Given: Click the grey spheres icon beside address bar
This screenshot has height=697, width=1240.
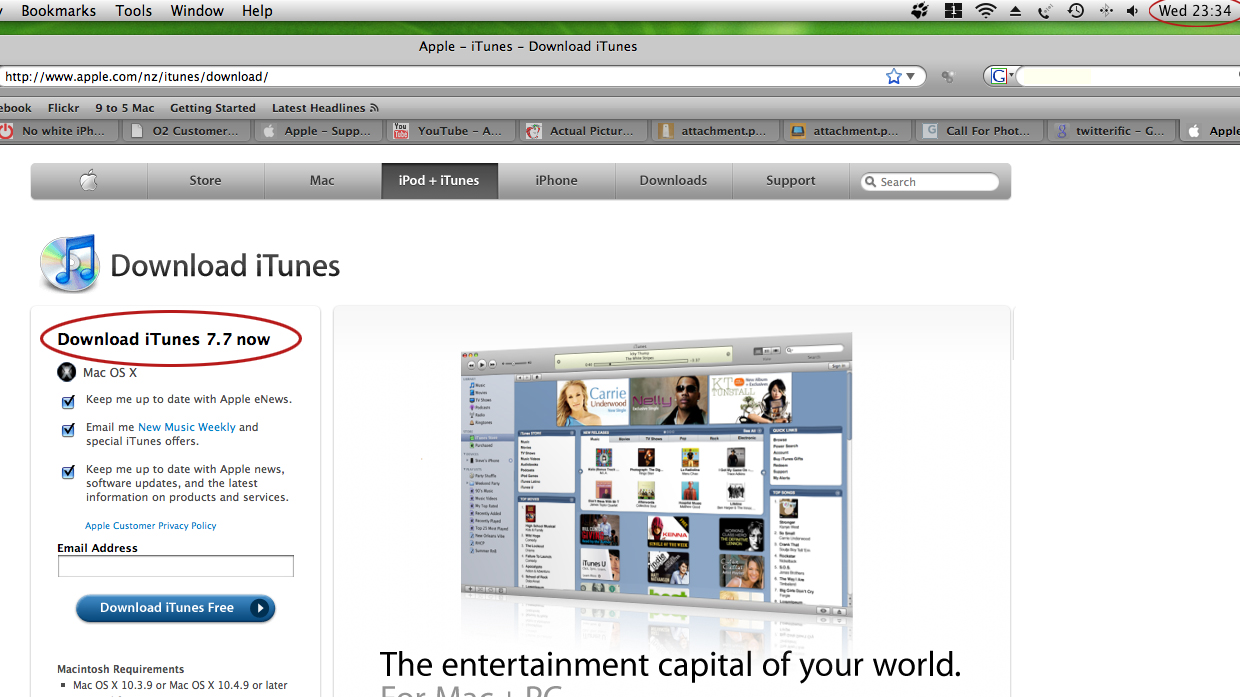Looking at the screenshot, I should tap(948, 77).
